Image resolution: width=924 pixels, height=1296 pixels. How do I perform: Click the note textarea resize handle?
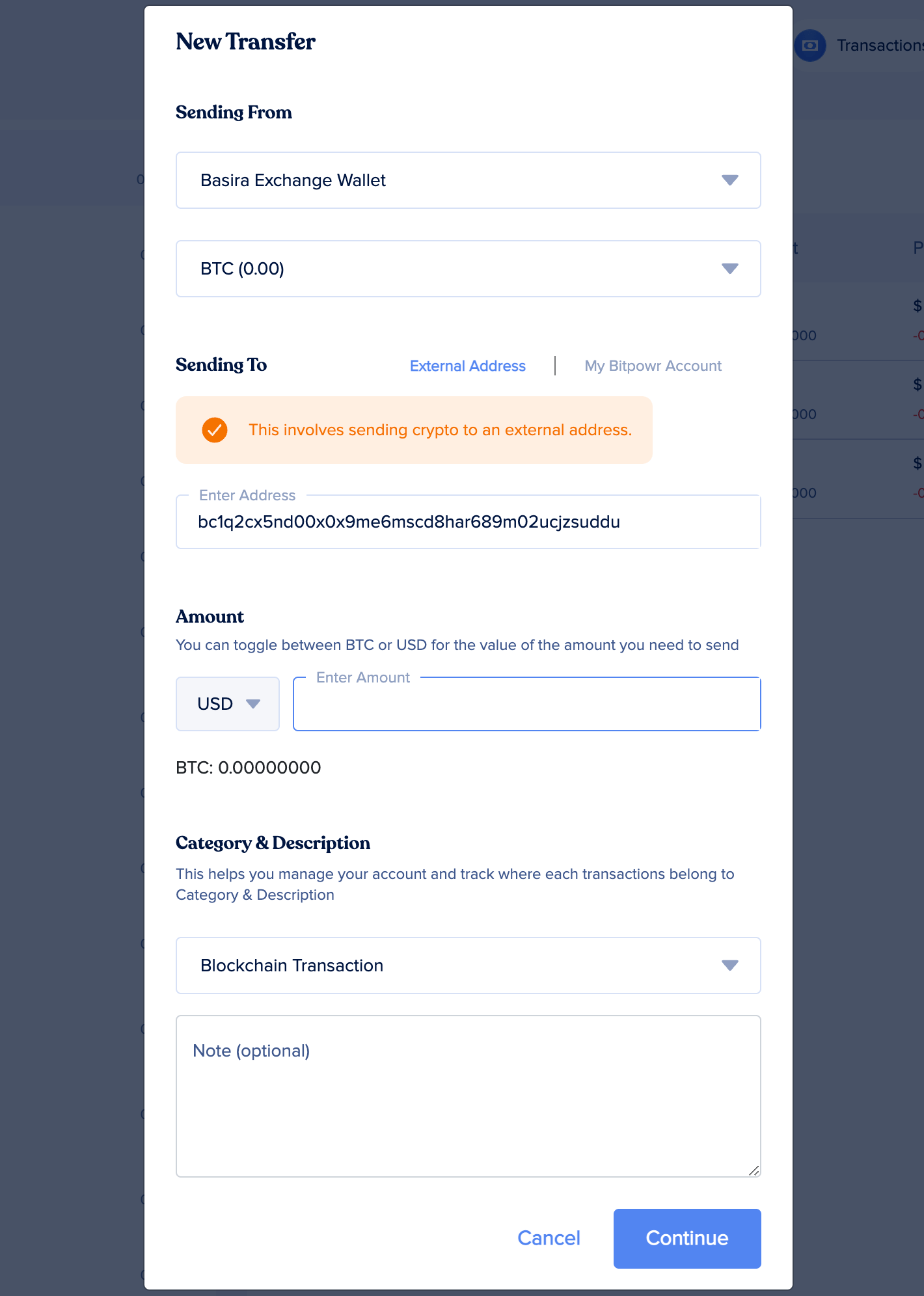[754, 1170]
